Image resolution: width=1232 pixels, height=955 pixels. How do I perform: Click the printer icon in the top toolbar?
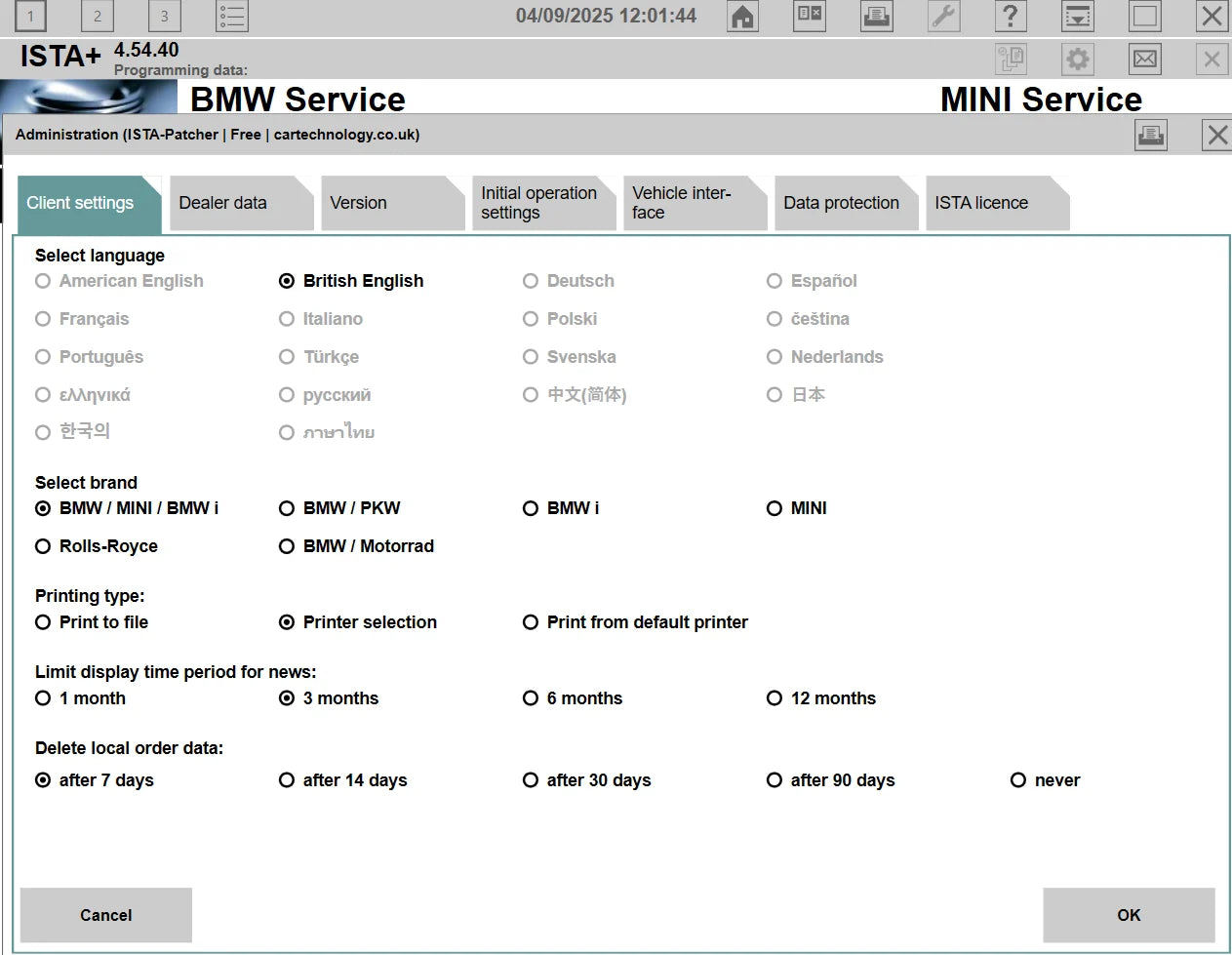point(875,17)
